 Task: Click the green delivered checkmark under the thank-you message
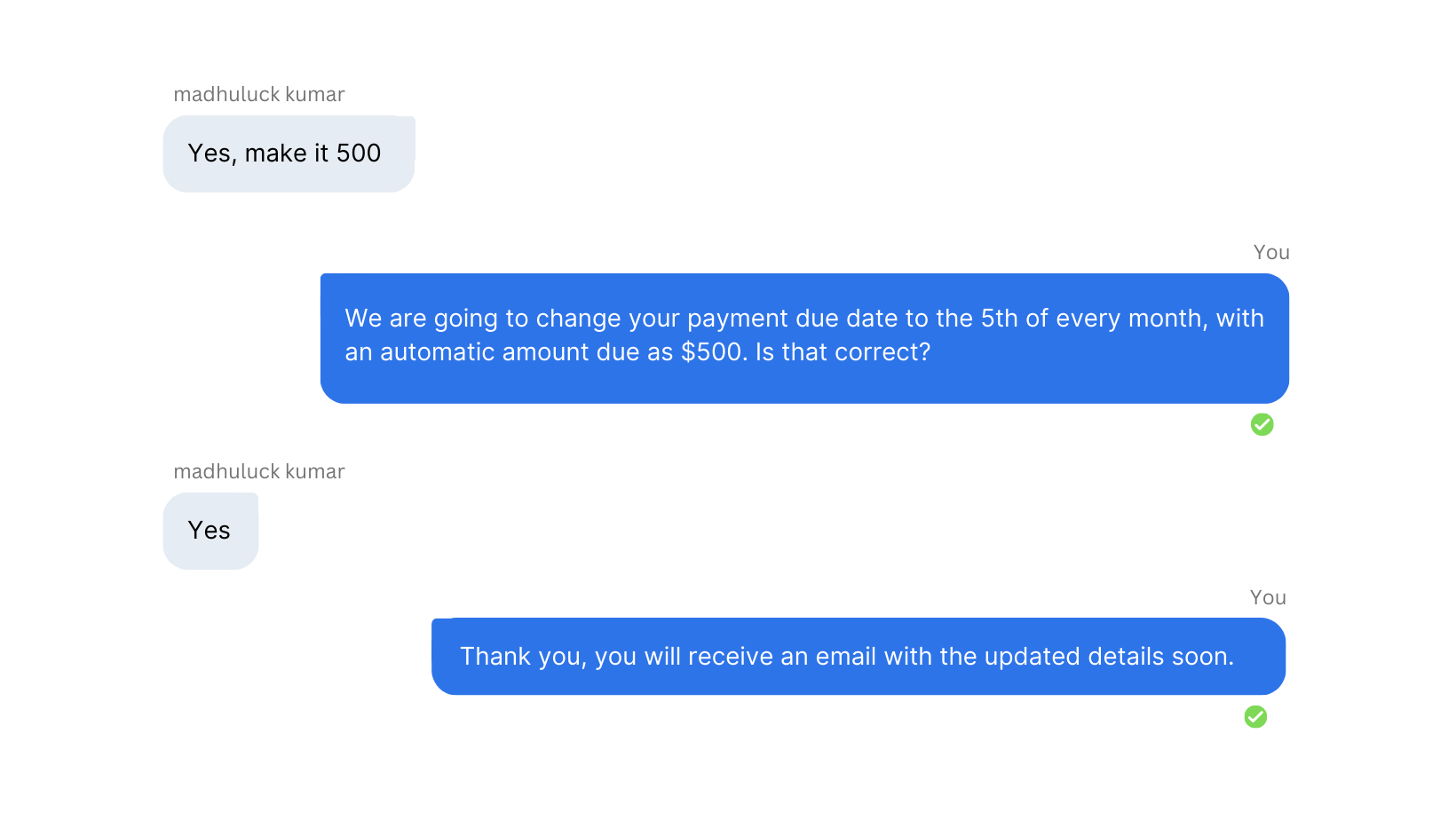tap(1255, 716)
